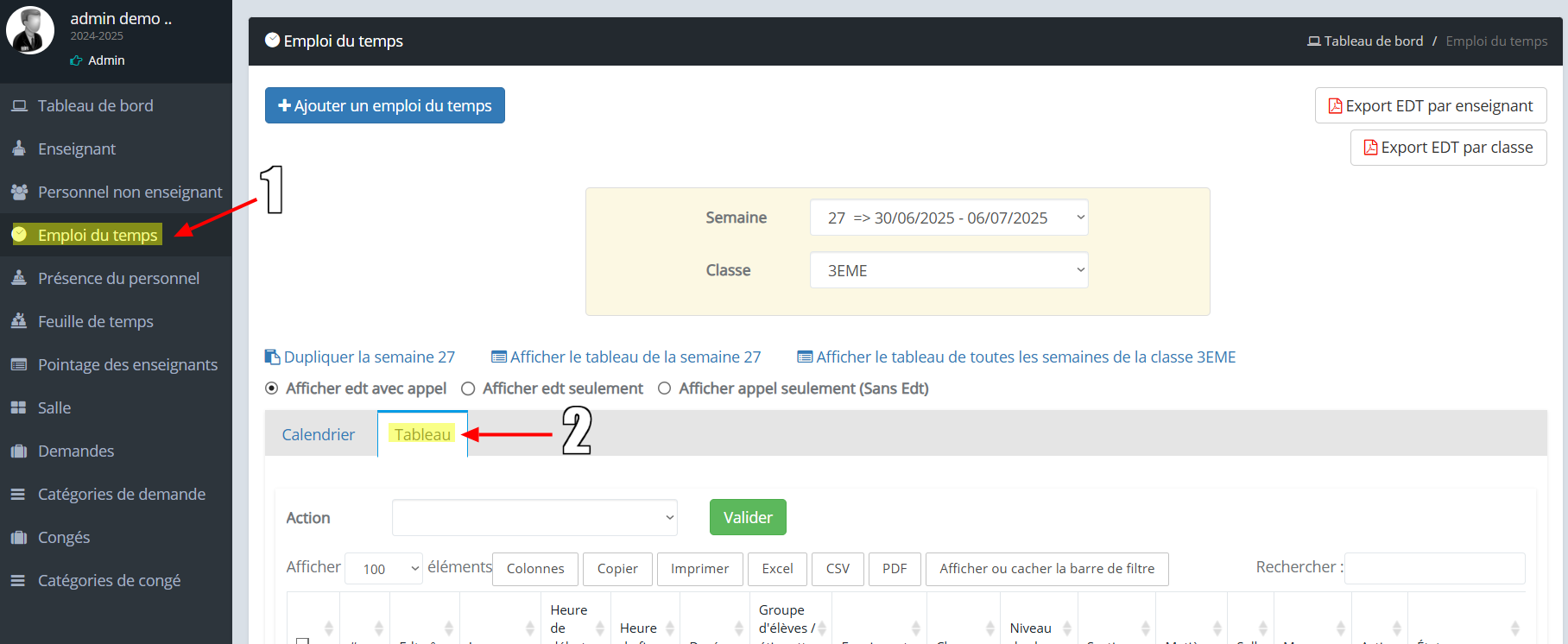Click Afficher ou cacher la barre de filtre
The width and height of the screenshot is (1568, 644).
[1046, 569]
